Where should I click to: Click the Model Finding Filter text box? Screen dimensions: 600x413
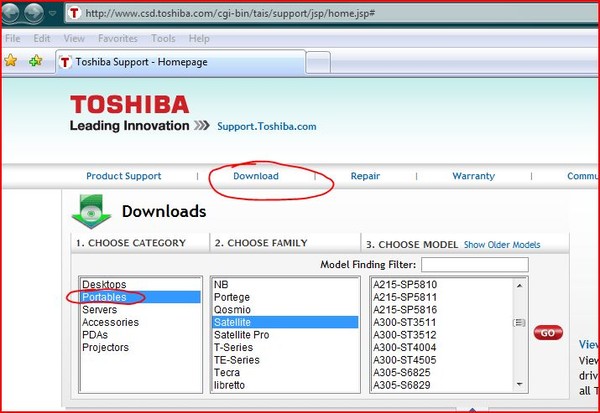(x=474, y=264)
